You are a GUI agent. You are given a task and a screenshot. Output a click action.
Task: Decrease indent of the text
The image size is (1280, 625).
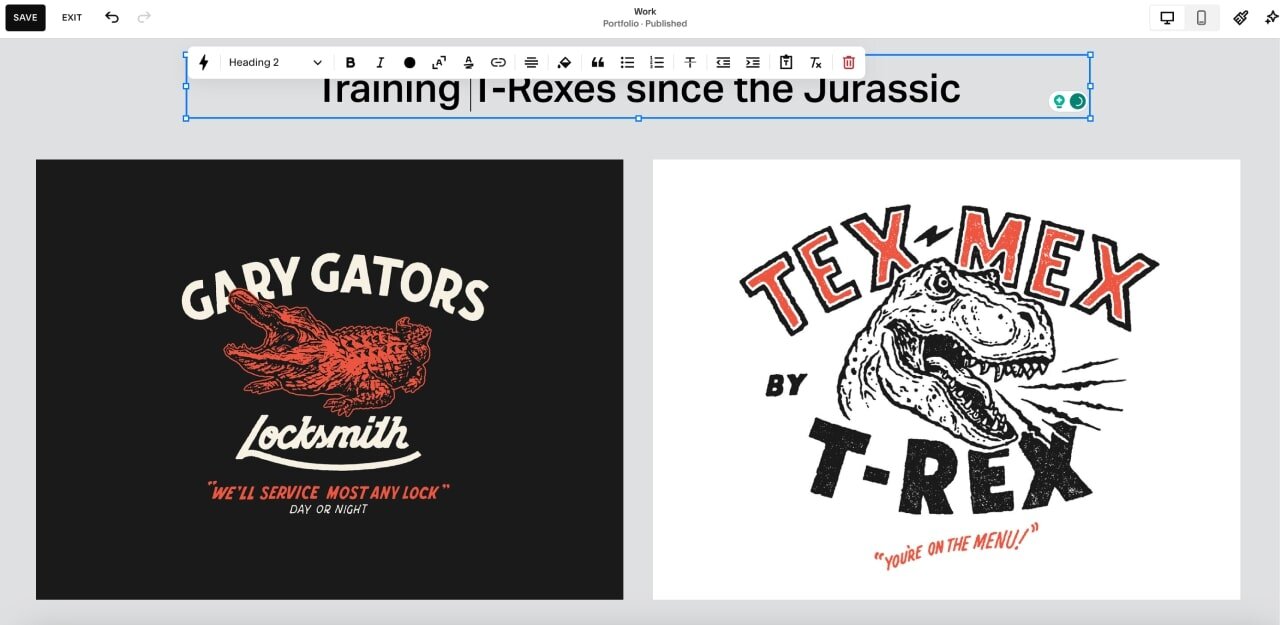(x=723, y=62)
